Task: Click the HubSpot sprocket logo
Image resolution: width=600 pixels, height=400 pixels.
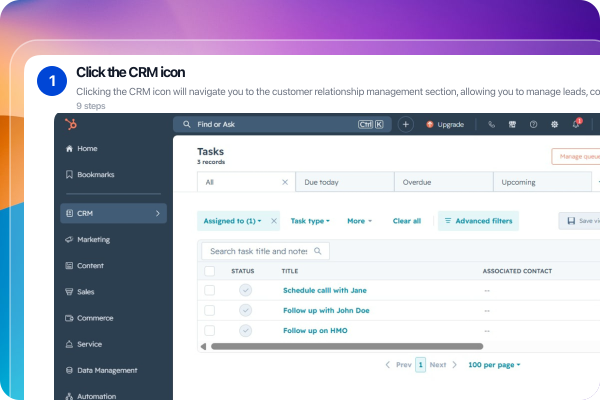Action: coord(71,124)
